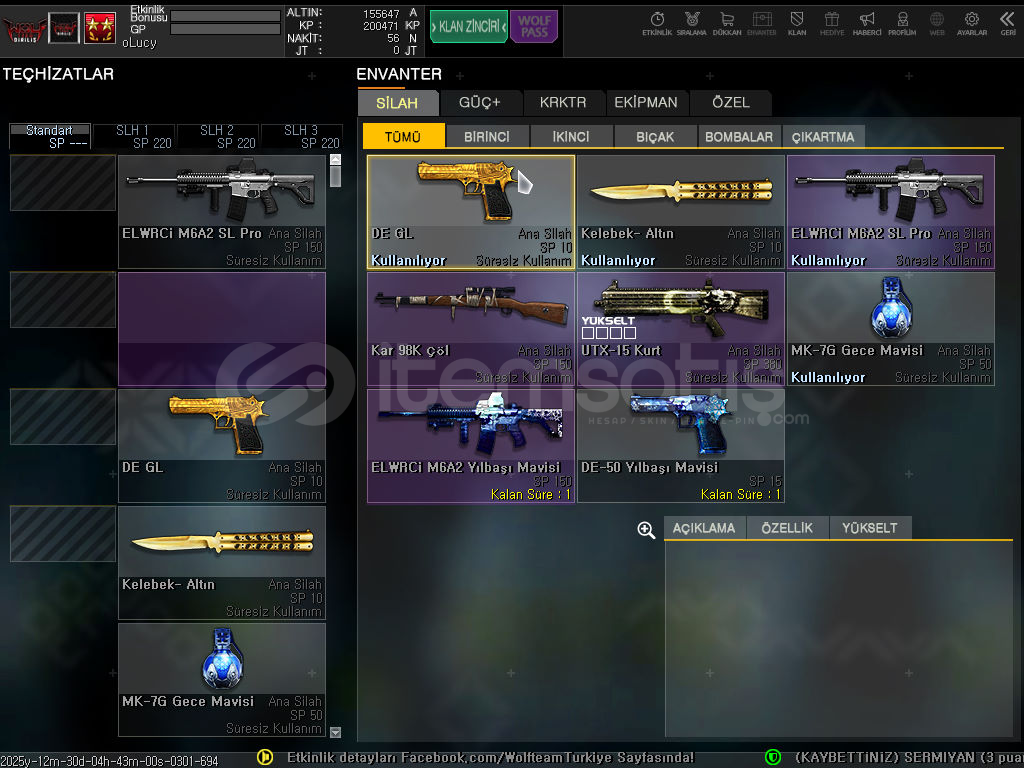
Task: Open the Haberci megaphone icon
Action: tap(867, 24)
